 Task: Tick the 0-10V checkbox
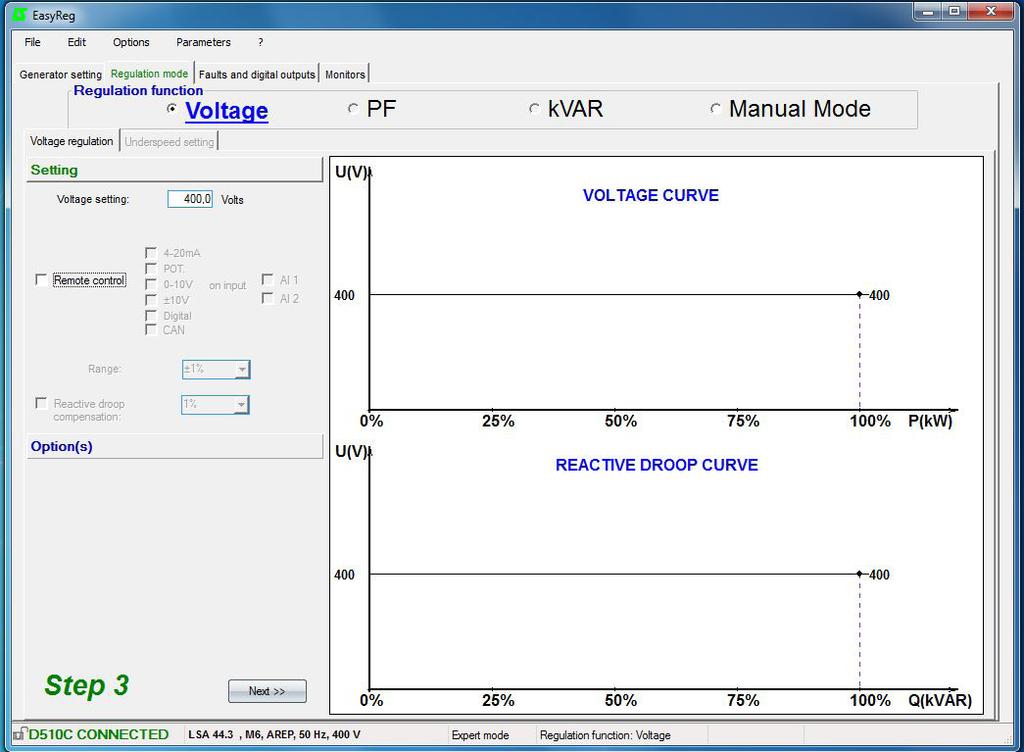tap(151, 284)
